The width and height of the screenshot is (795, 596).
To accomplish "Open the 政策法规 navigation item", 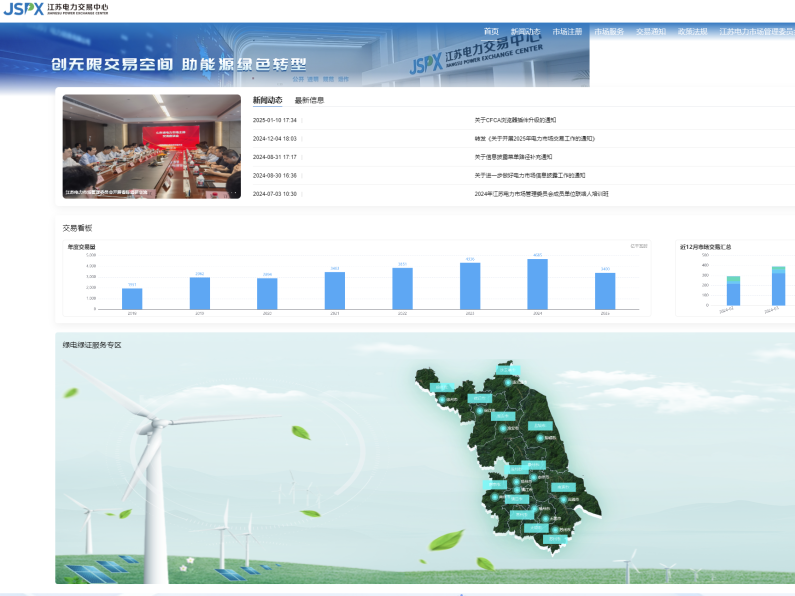I will [x=692, y=32].
